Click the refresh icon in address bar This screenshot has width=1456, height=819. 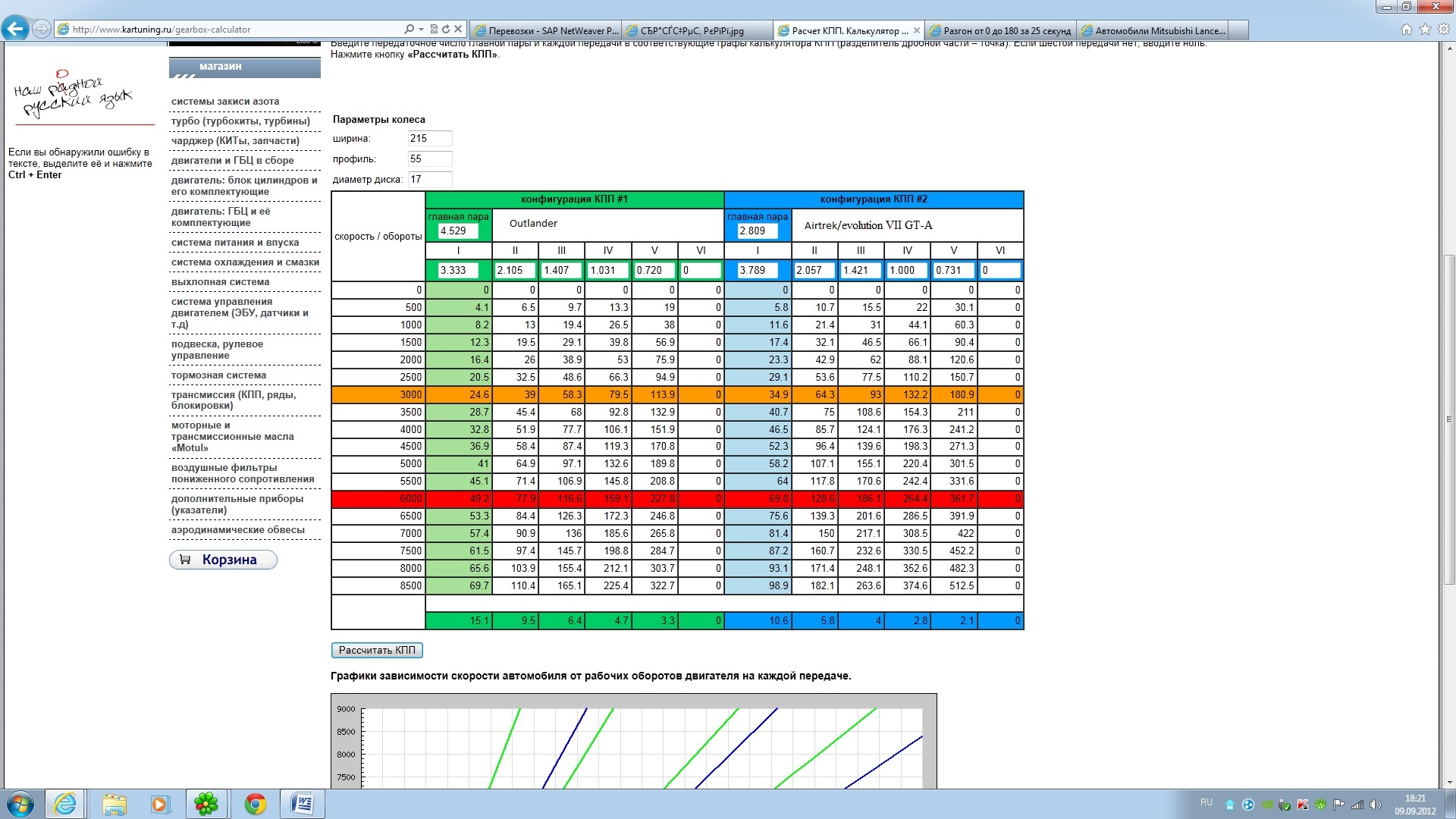[x=446, y=29]
